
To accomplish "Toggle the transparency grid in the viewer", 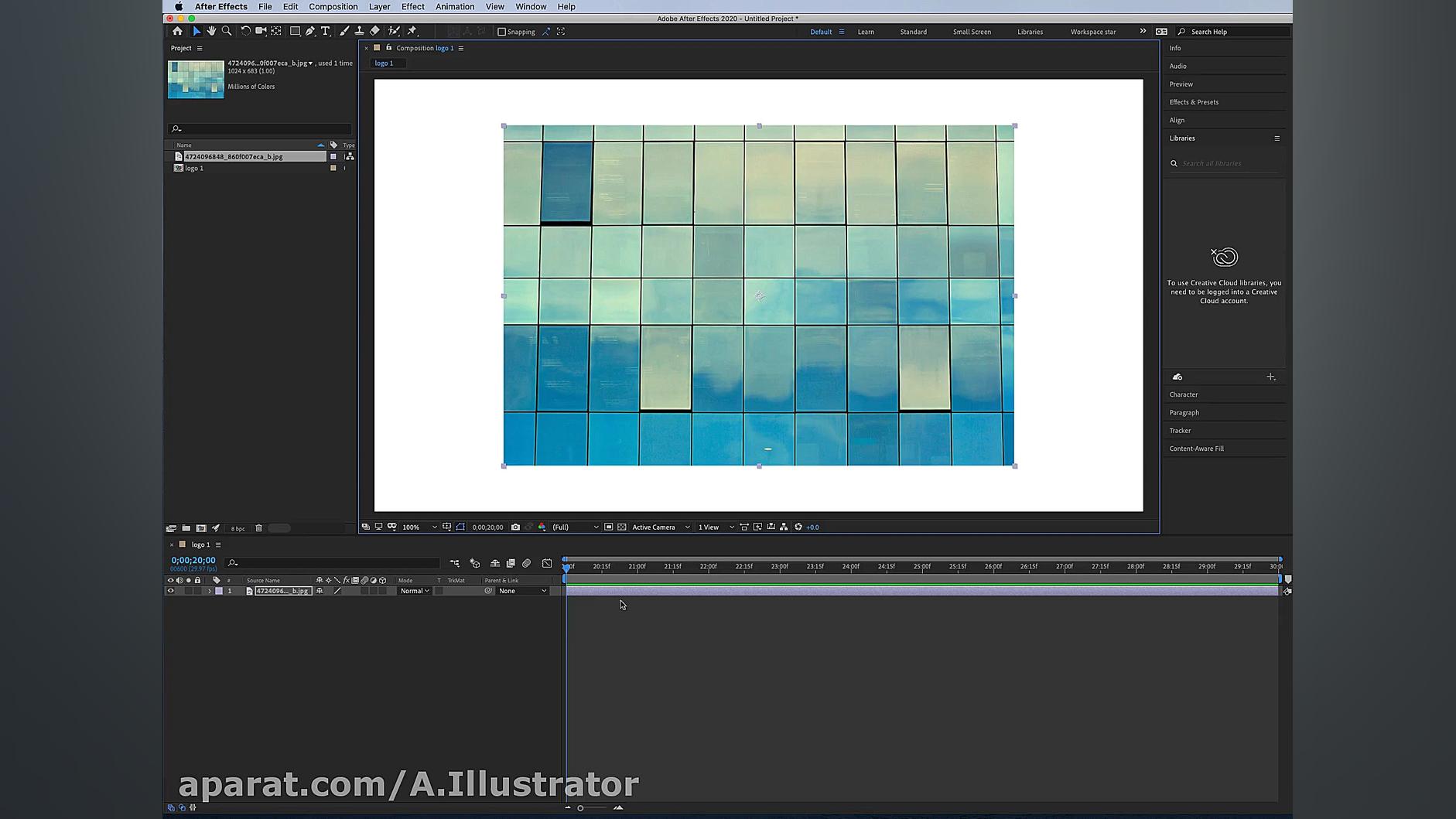I will [622, 527].
